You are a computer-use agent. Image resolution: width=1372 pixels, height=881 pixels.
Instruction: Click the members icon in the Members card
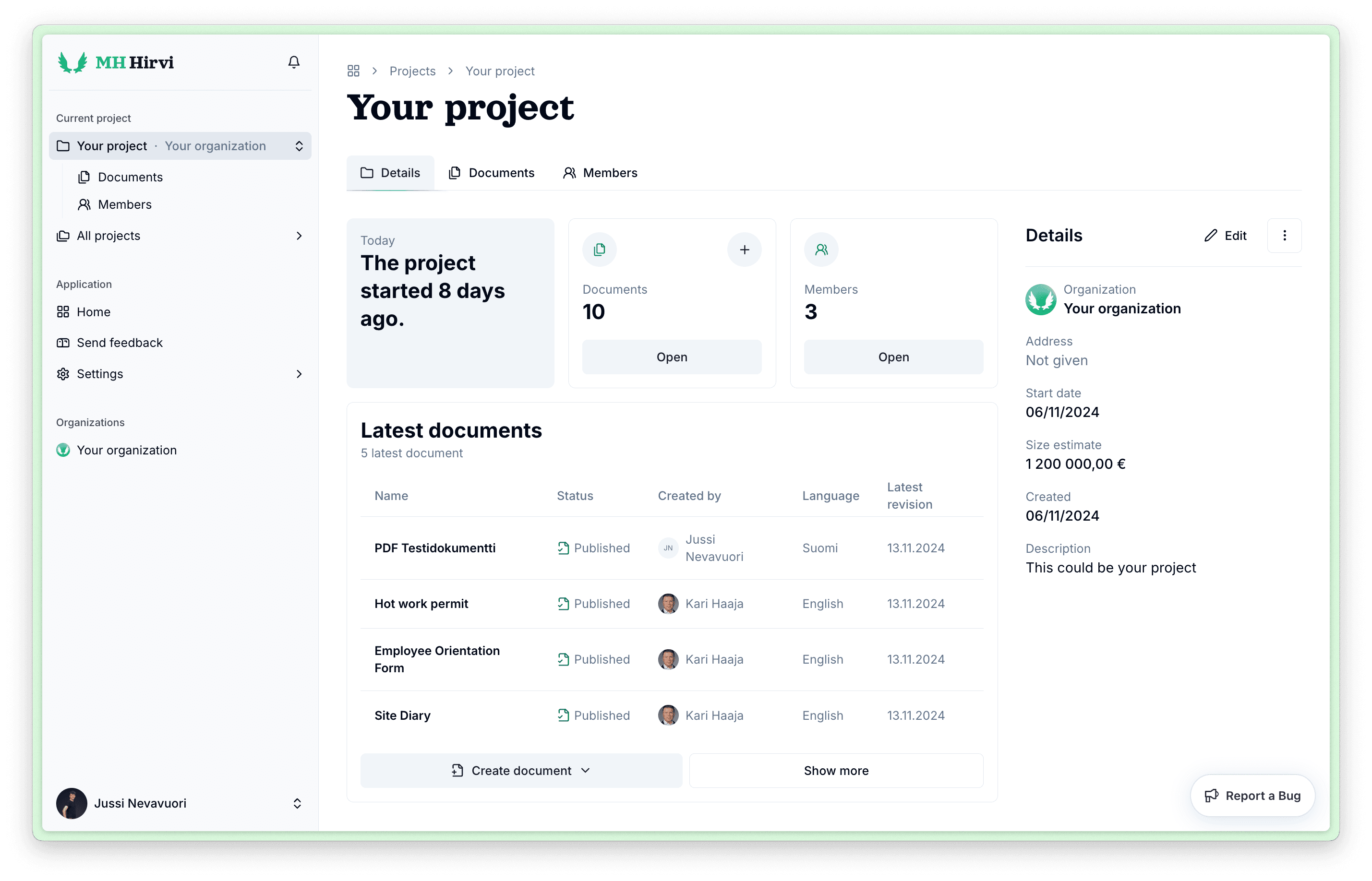(x=821, y=250)
